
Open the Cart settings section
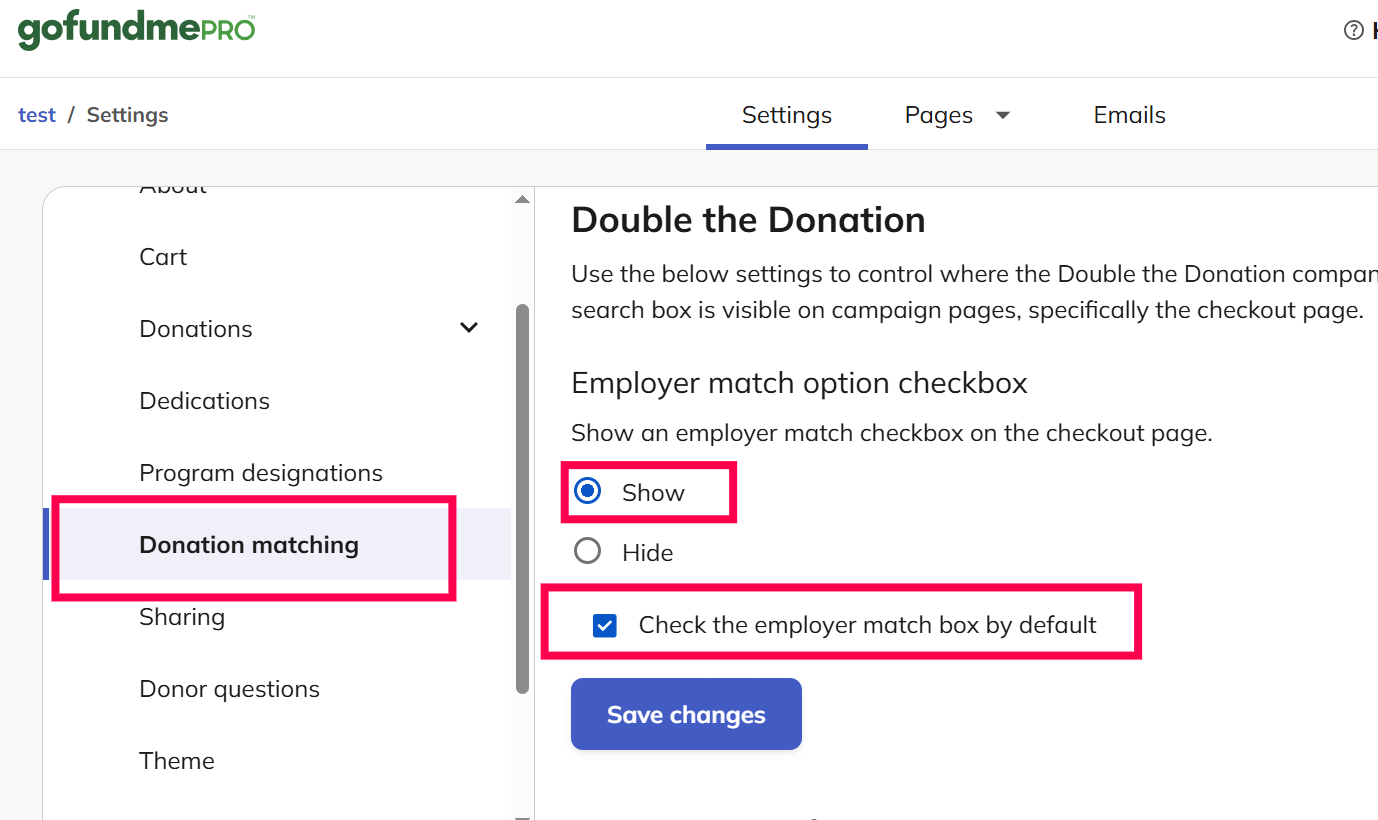point(163,257)
